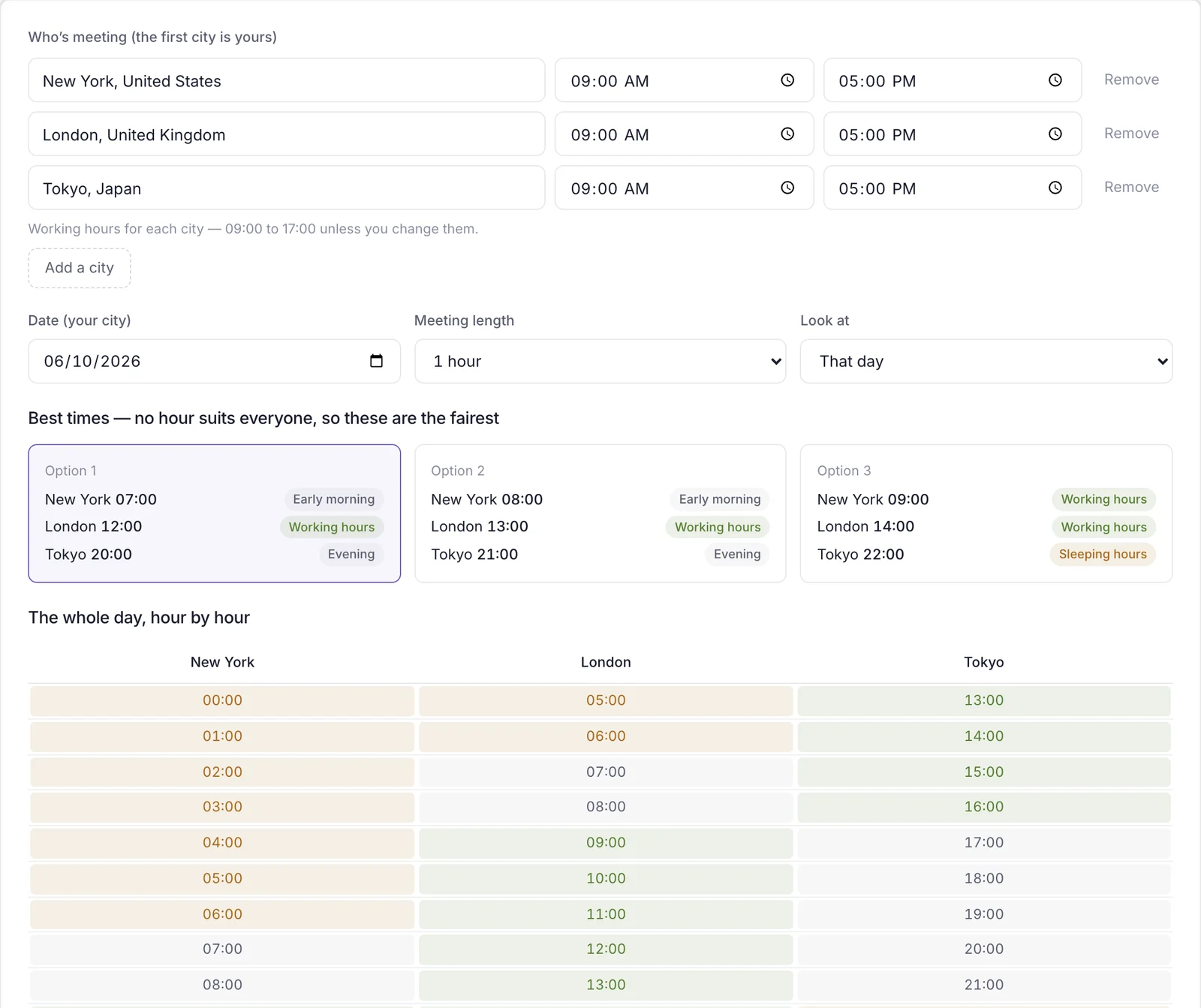Open the calendar picker icon for date
Viewport: 1201px width, 1008px height.
click(x=376, y=361)
